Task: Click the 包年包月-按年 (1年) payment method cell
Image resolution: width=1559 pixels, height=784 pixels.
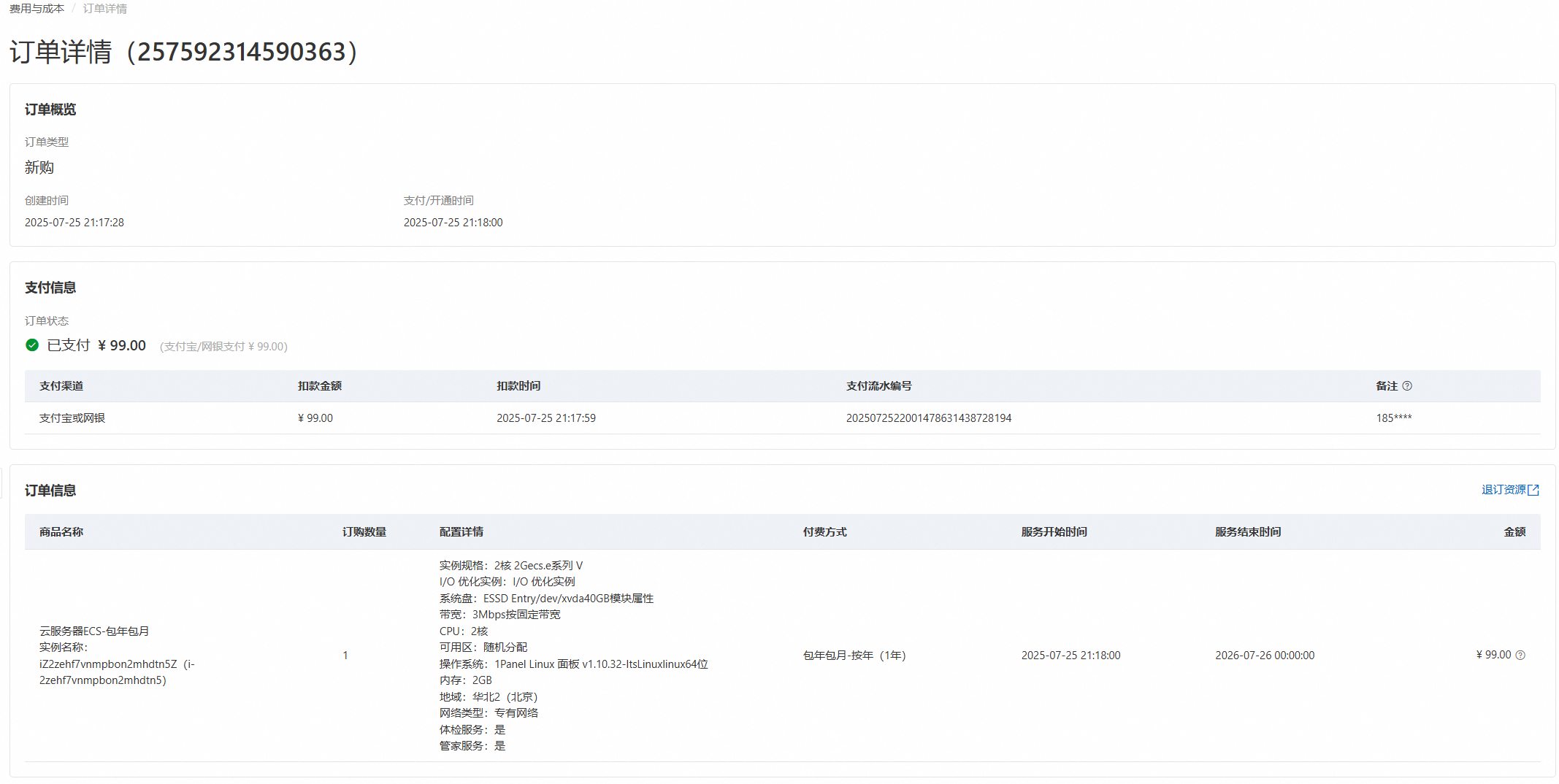Action: 854,656
